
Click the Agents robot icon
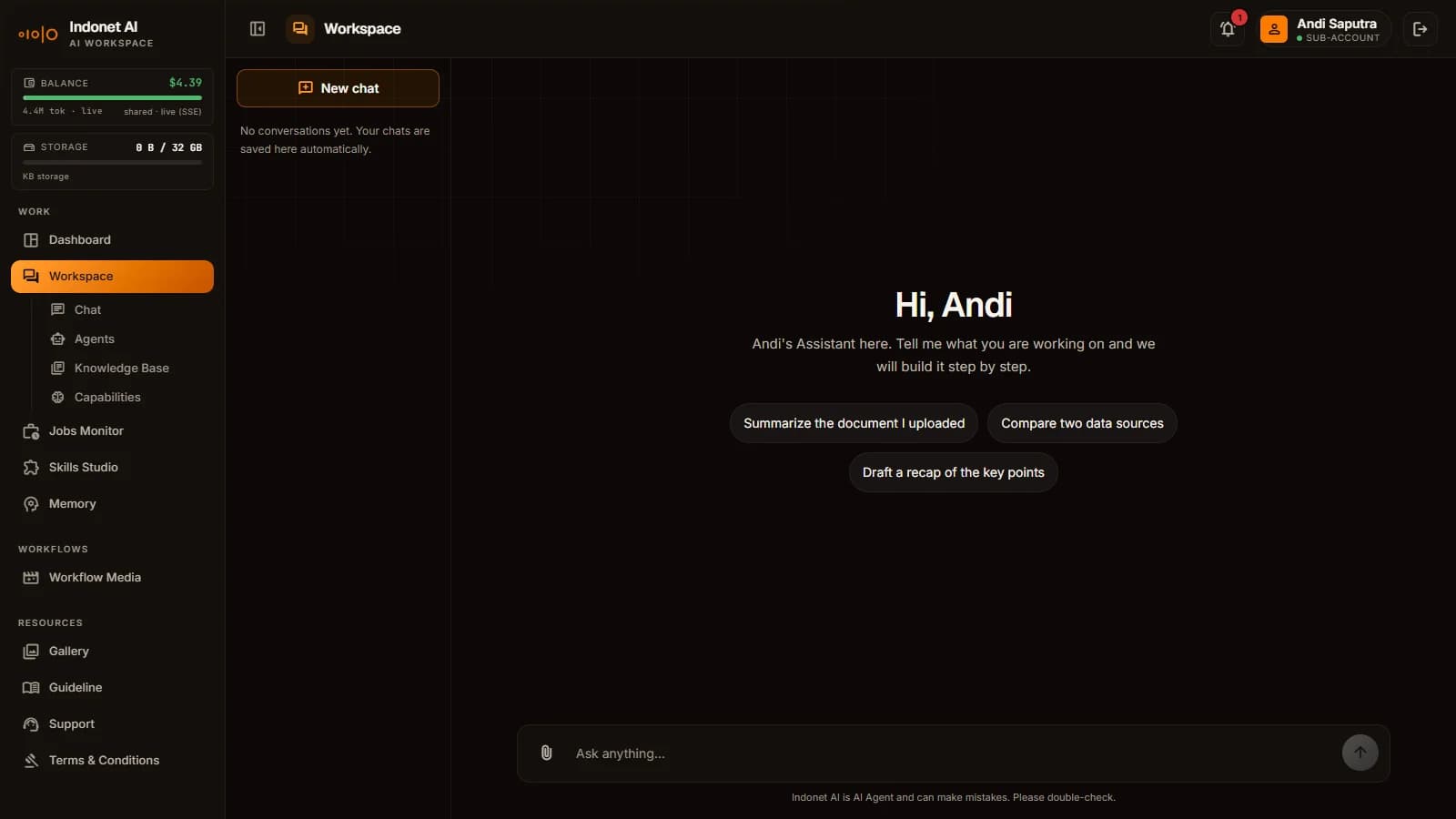[x=58, y=339]
